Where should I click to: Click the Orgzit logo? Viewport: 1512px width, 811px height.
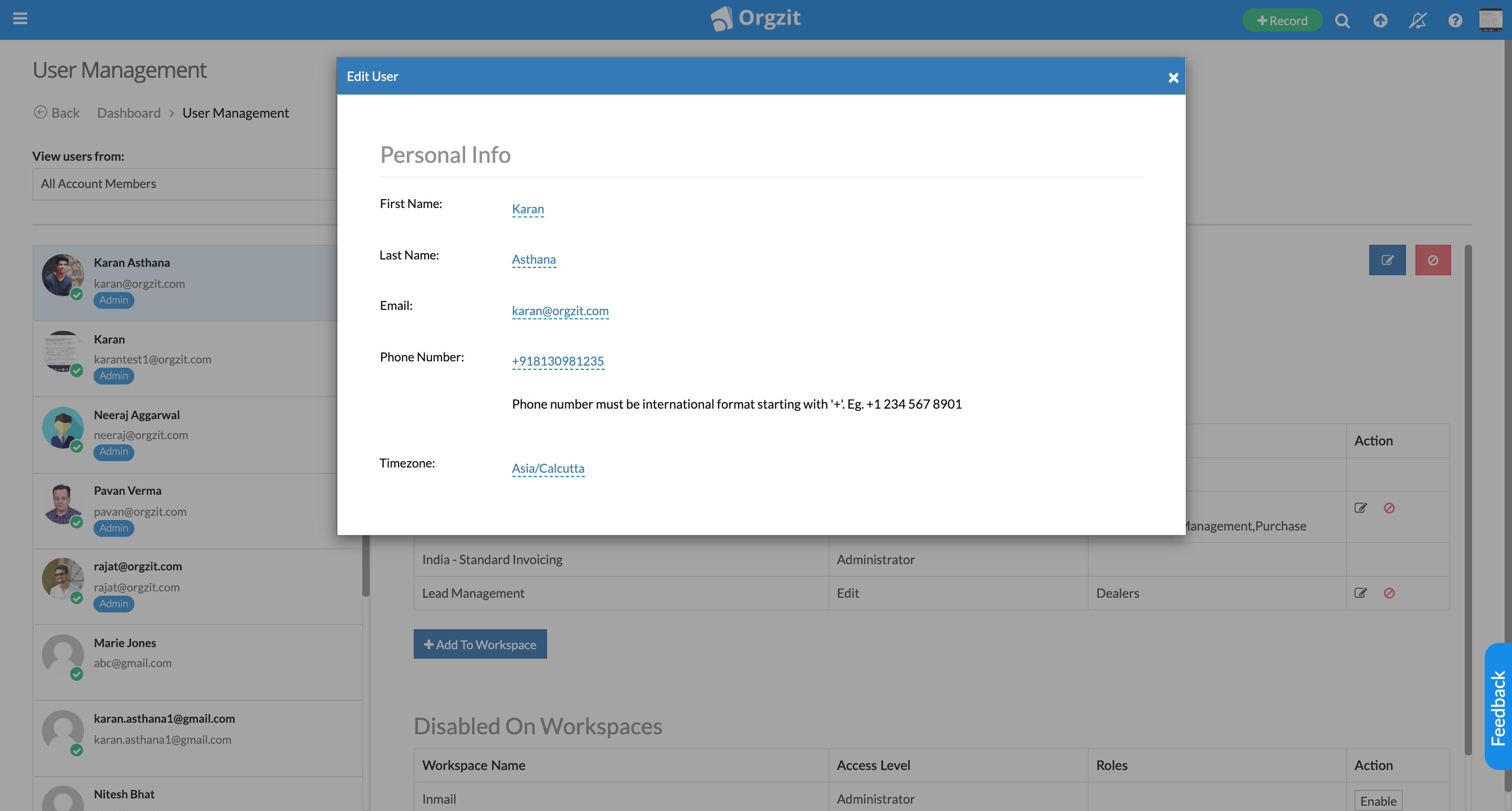pyautogui.click(x=755, y=19)
